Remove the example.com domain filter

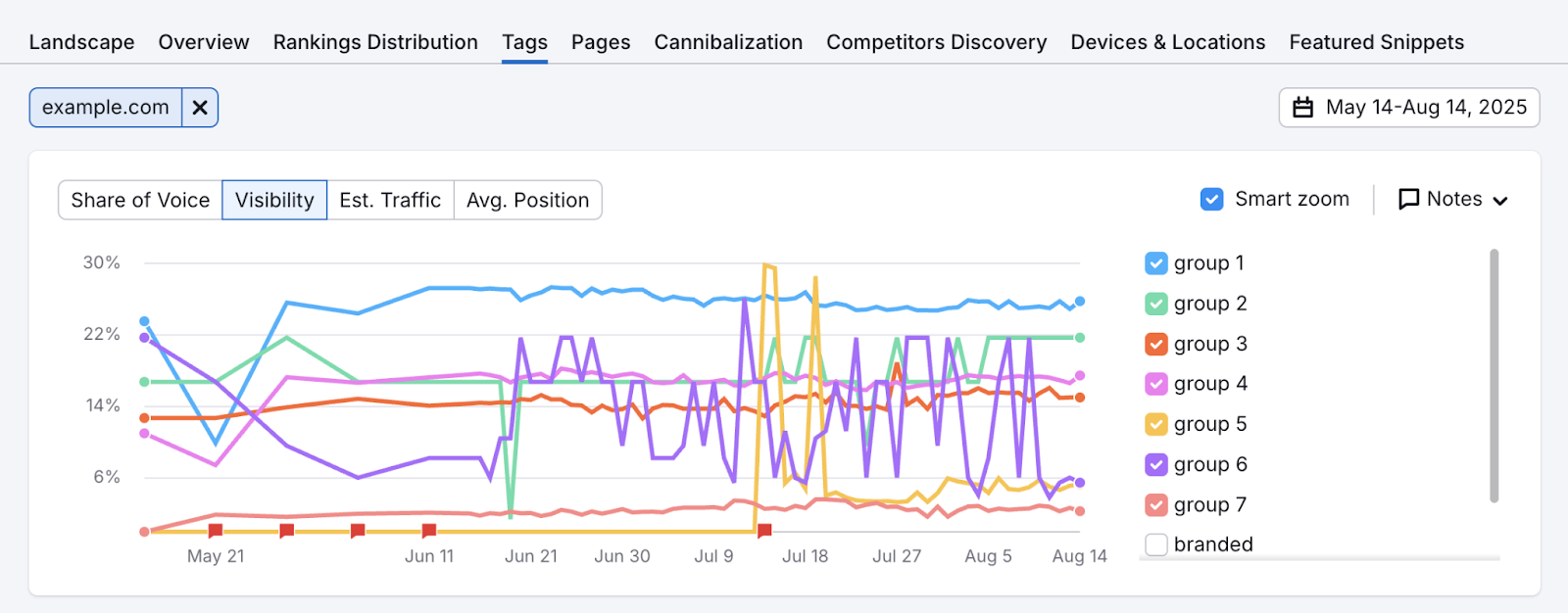click(x=200, y=108)
